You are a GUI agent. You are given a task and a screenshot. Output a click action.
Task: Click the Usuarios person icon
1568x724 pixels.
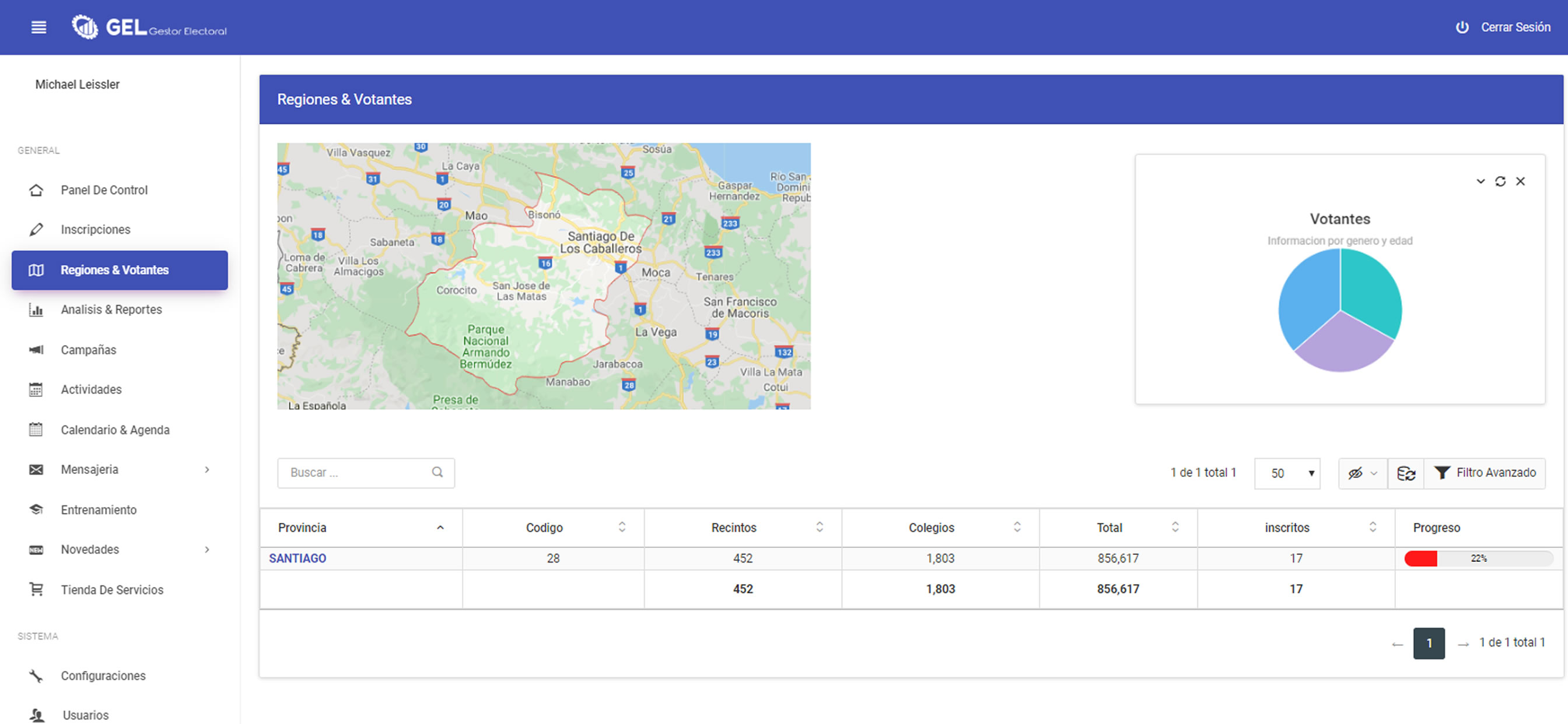click(x=37, y=715)
